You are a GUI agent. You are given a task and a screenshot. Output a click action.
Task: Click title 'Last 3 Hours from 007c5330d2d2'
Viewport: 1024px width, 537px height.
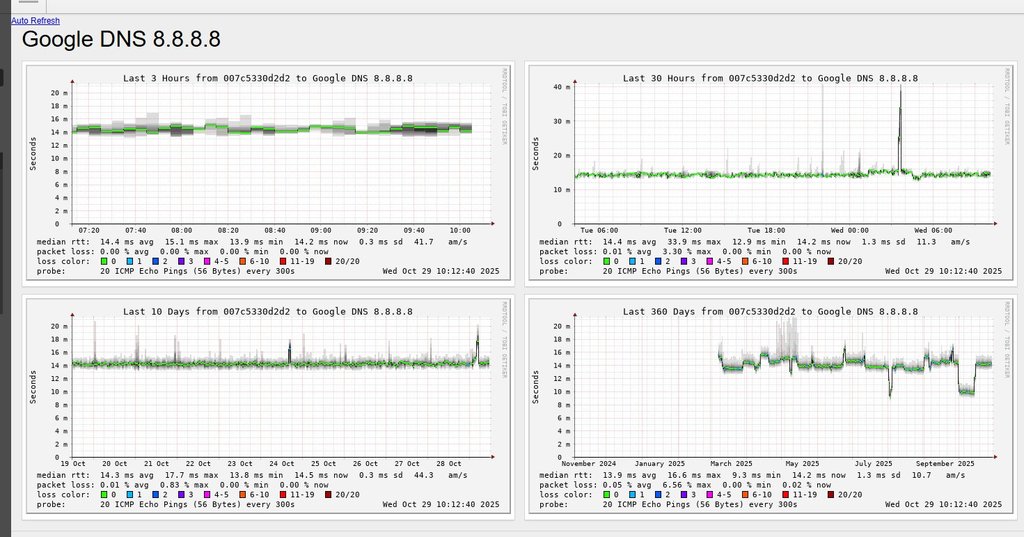coord(206,78)
